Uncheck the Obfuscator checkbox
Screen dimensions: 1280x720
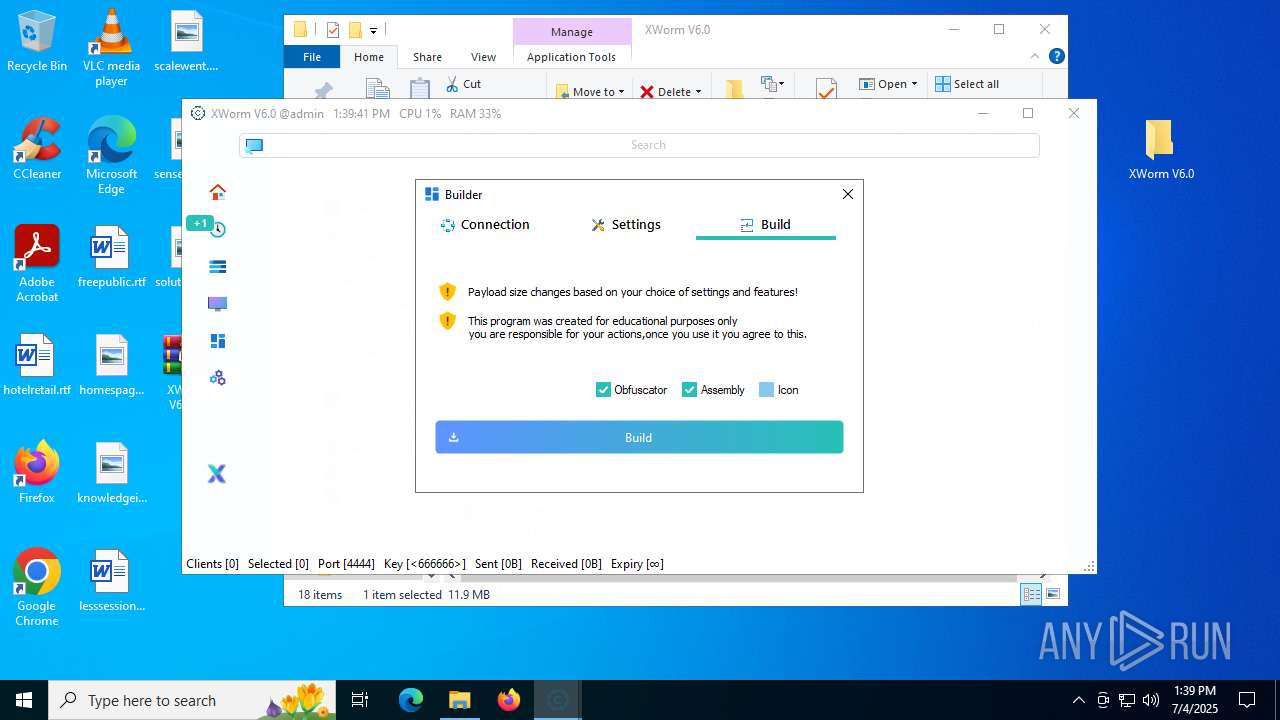(603, 390)
